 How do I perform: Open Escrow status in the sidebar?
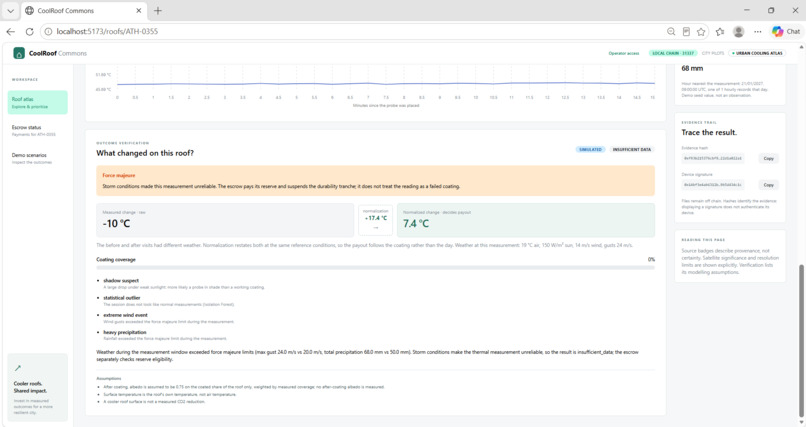pyautogui.click(x=38, y=131)
